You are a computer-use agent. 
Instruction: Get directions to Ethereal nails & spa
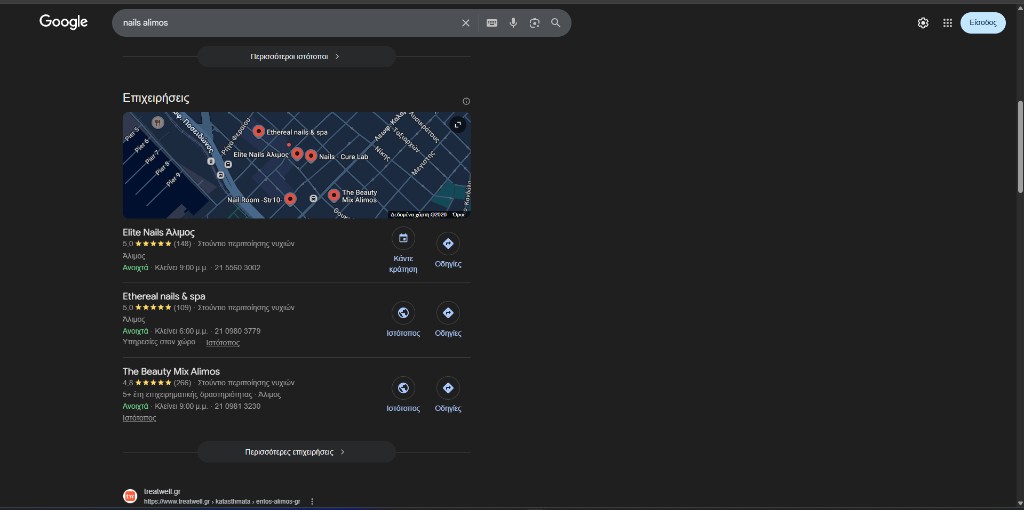pos(448,319)
